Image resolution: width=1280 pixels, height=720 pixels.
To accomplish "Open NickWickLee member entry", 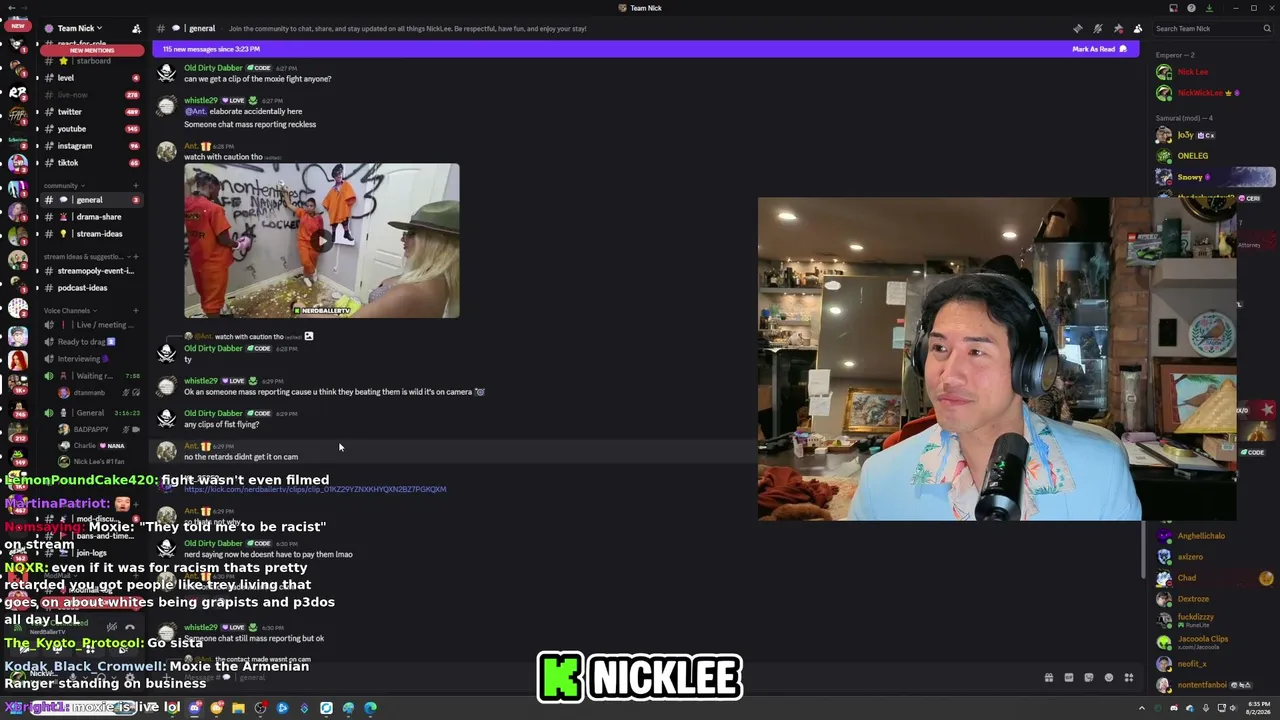I will [x=1214, y=93].
